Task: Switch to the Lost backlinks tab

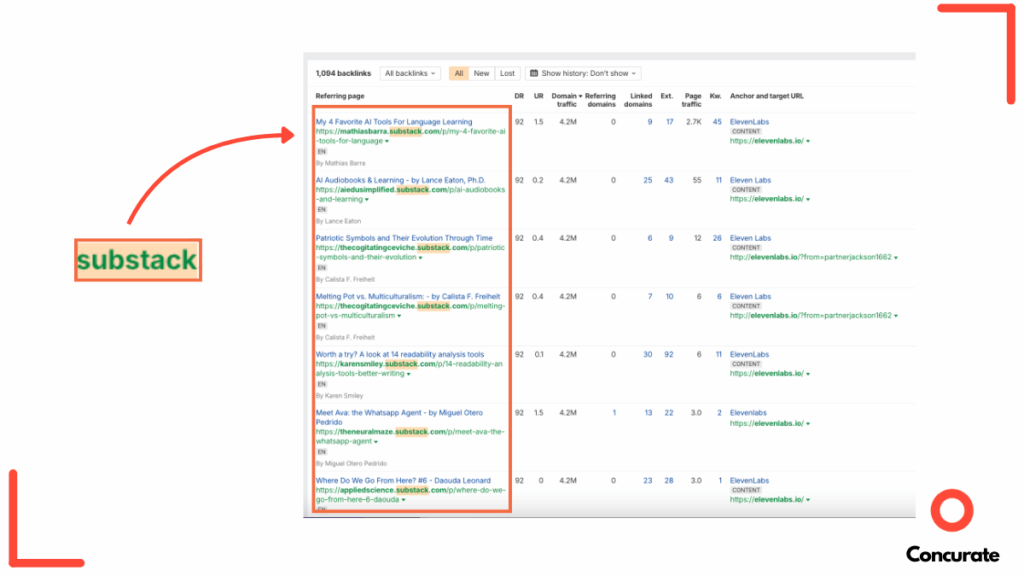Action: (x=507, y=73)
